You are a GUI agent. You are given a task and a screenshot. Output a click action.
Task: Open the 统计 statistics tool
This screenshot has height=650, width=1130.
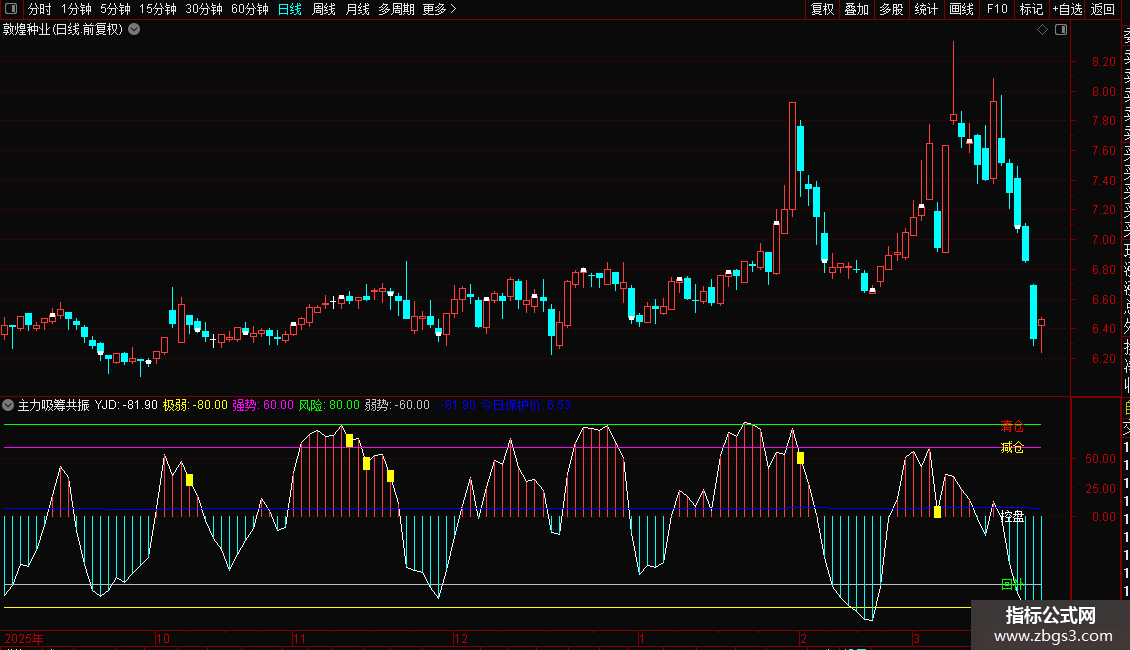click(926, 9)
